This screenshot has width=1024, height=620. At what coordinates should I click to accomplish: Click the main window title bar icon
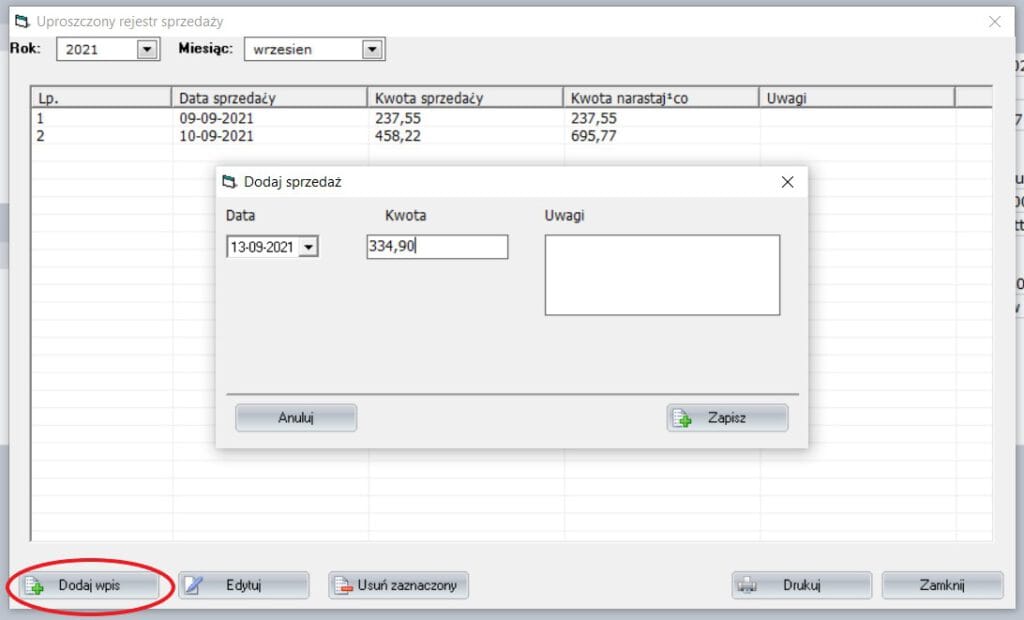click(21, 21)
